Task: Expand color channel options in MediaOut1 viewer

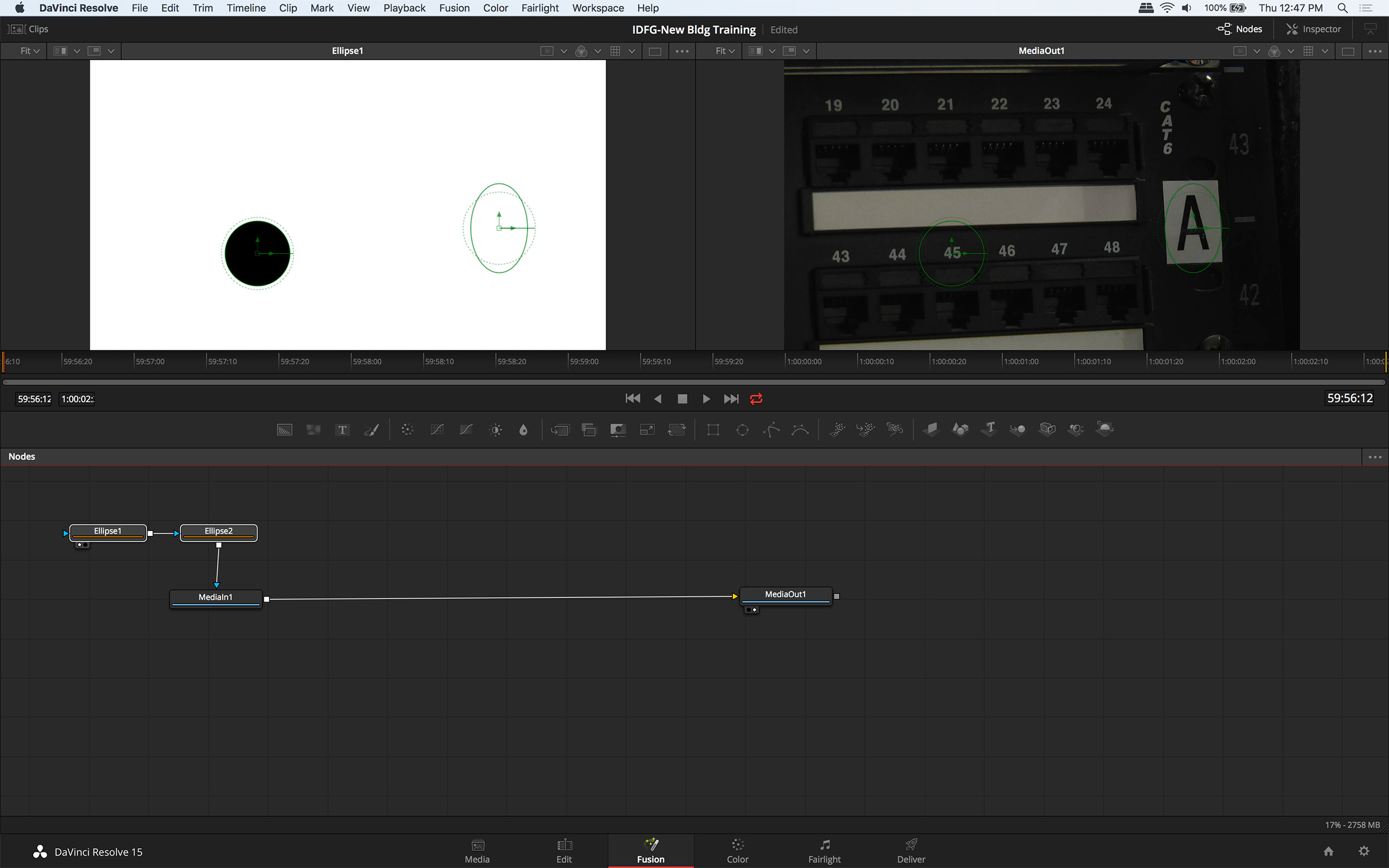Action: (1291, 51)
